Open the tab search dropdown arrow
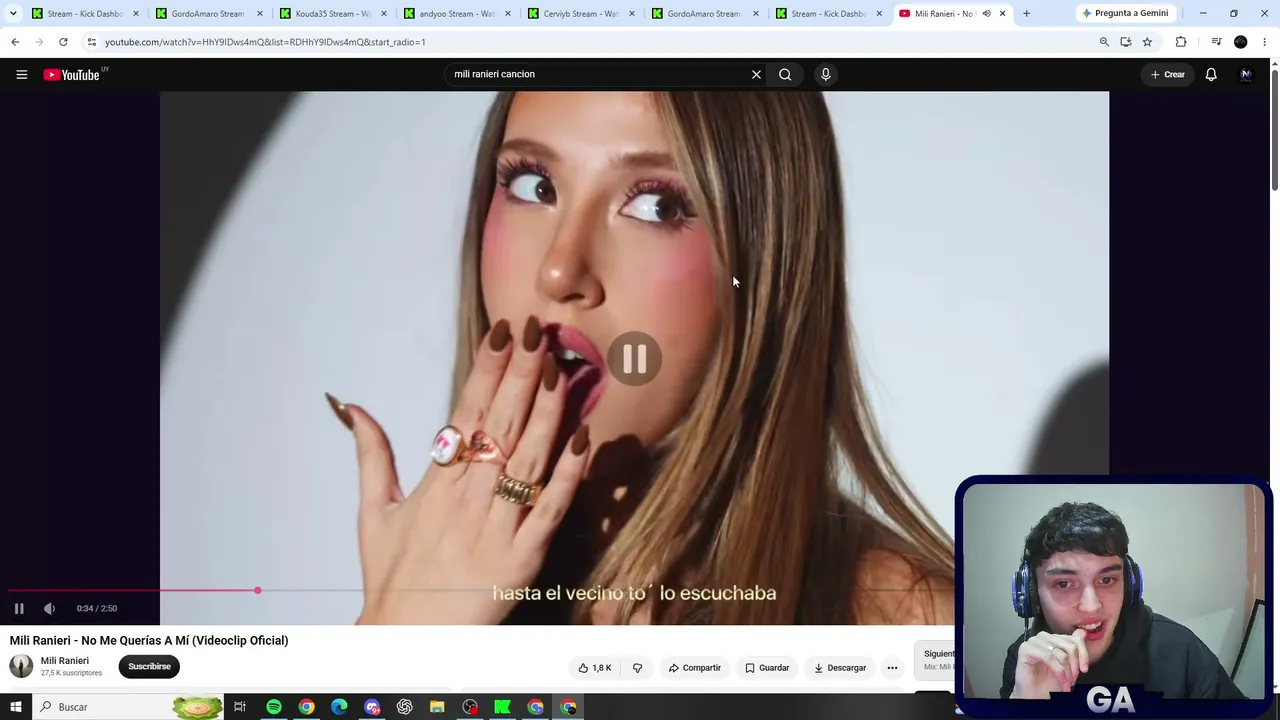 13,13
